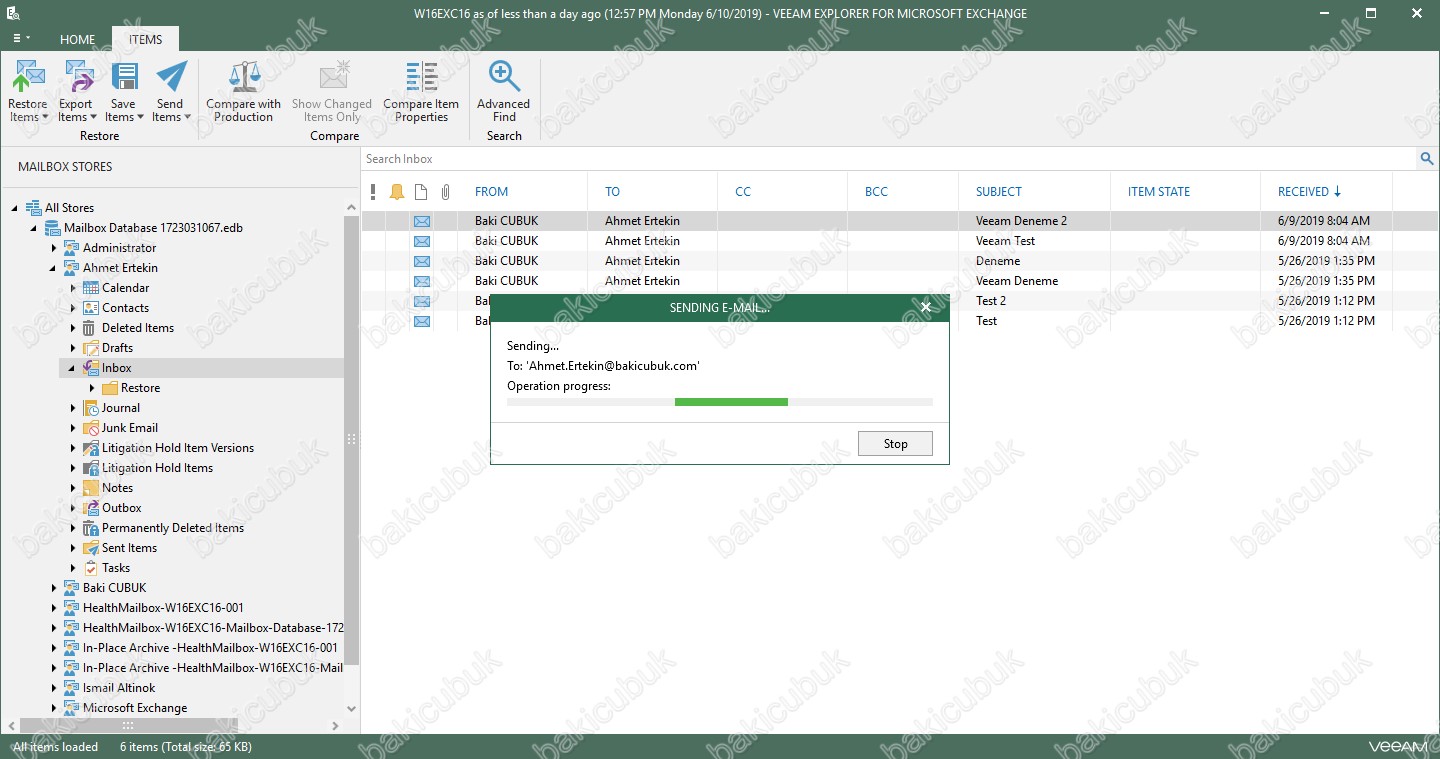
Task: Click the Sent Items folder icon
Action: pos(91,548)
